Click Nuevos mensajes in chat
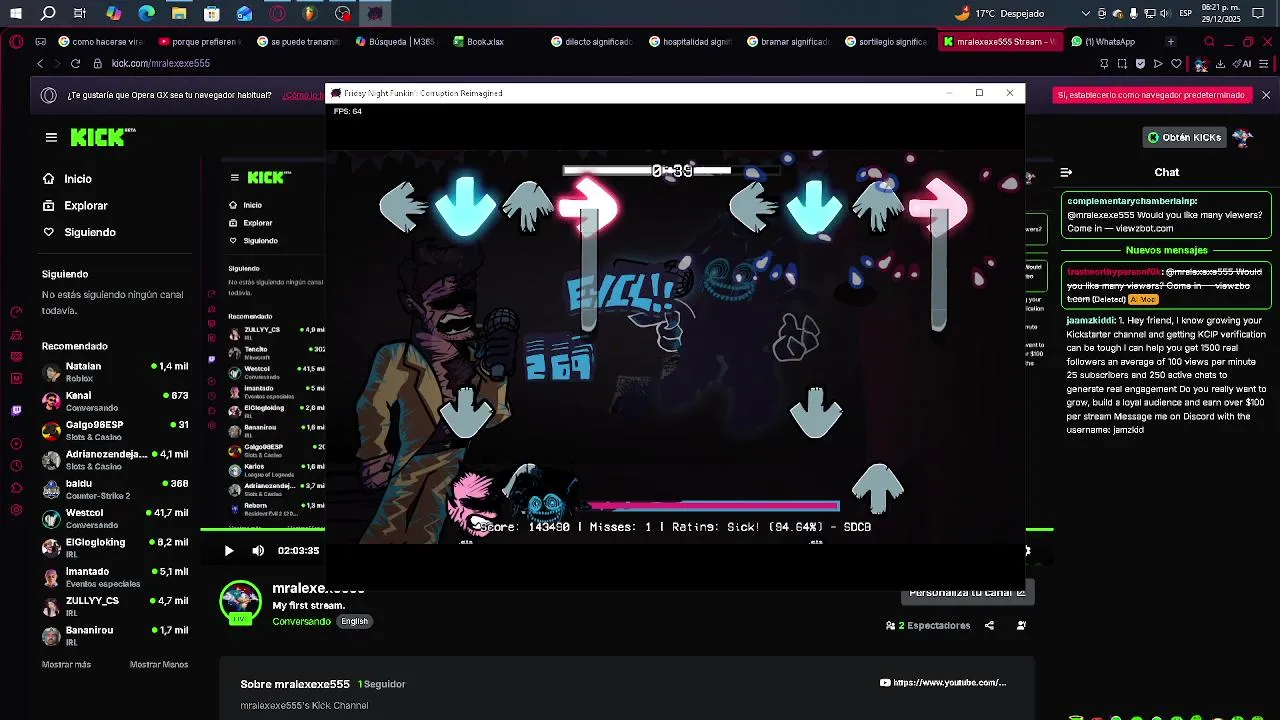 click(1166, 251)
